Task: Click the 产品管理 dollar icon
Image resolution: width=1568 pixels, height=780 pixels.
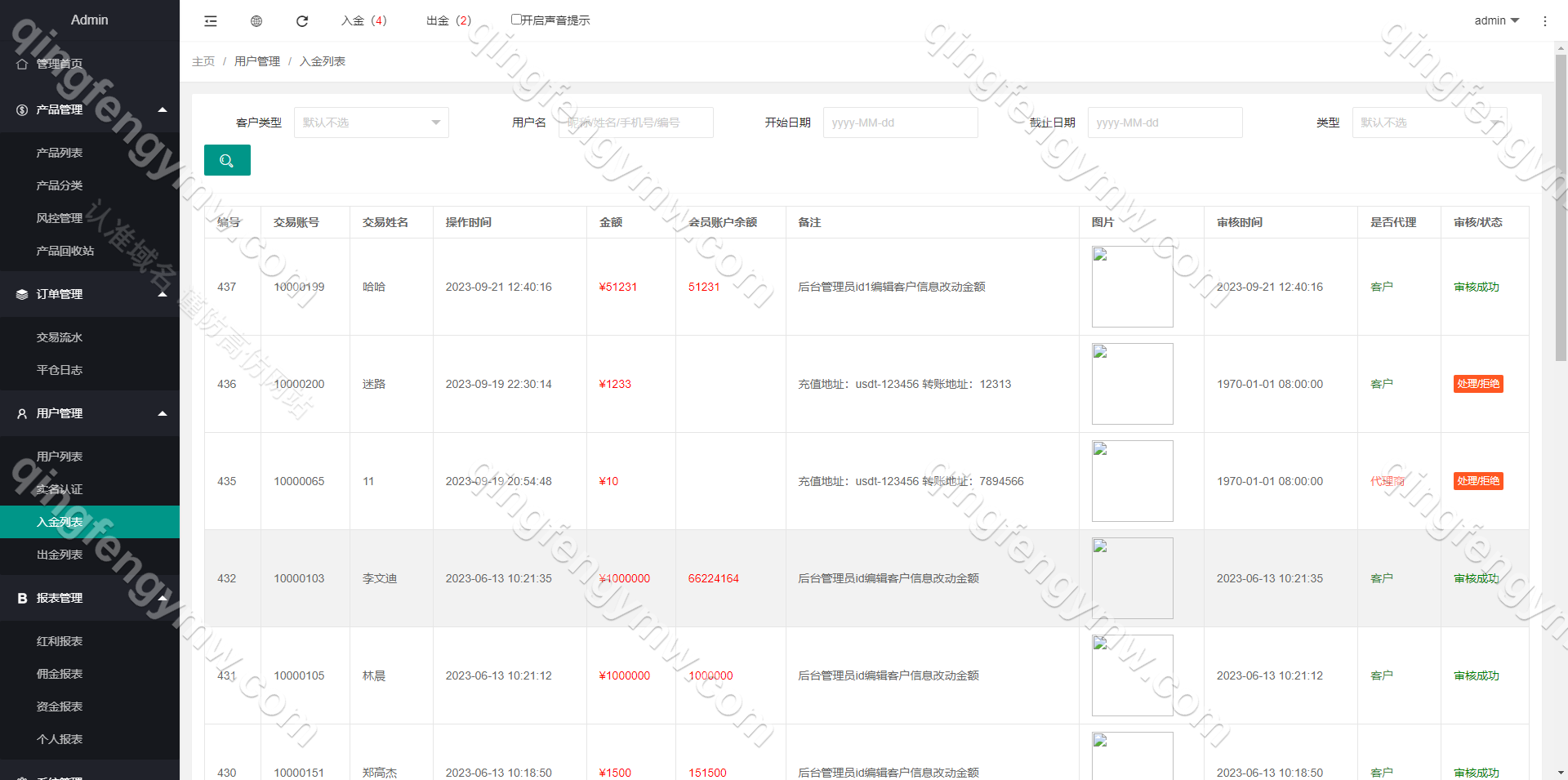Action: [x=22, y=109]
